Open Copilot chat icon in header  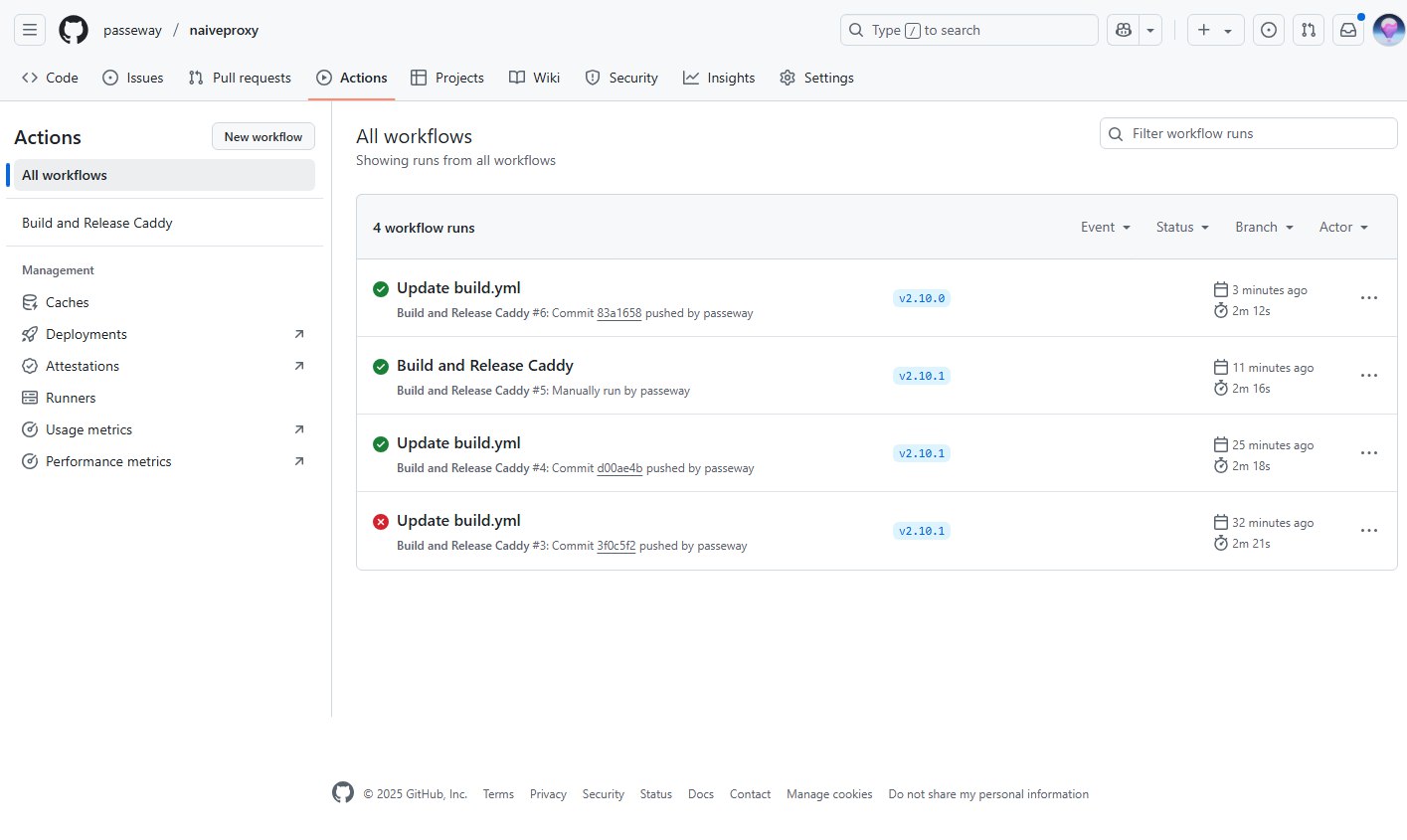tap(1124, 30)
